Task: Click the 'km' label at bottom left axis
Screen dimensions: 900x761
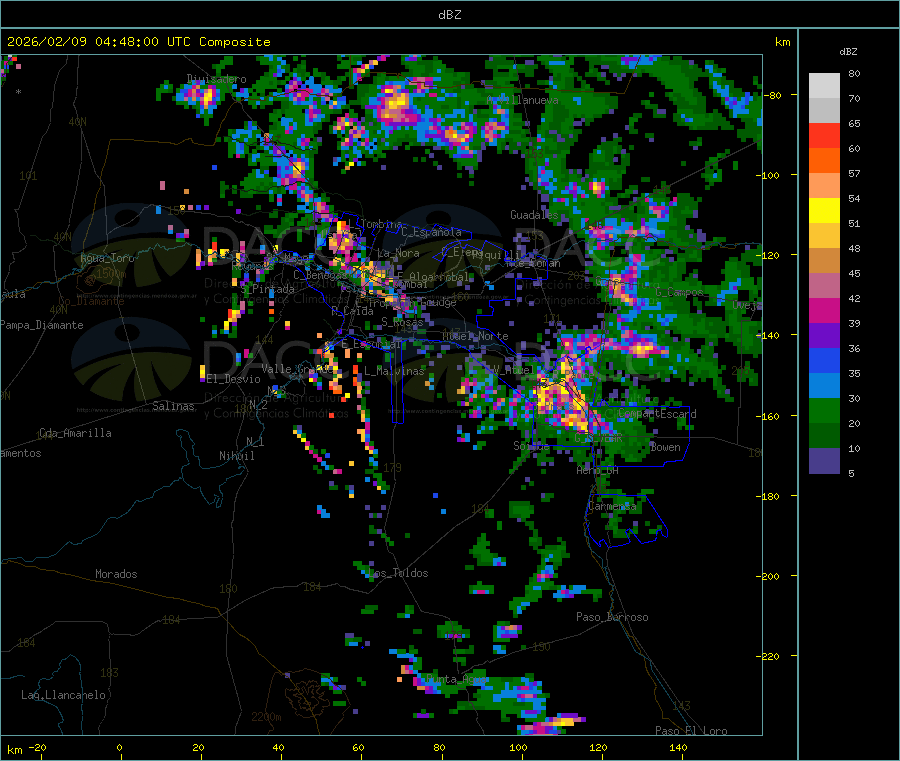Action: 15,750
